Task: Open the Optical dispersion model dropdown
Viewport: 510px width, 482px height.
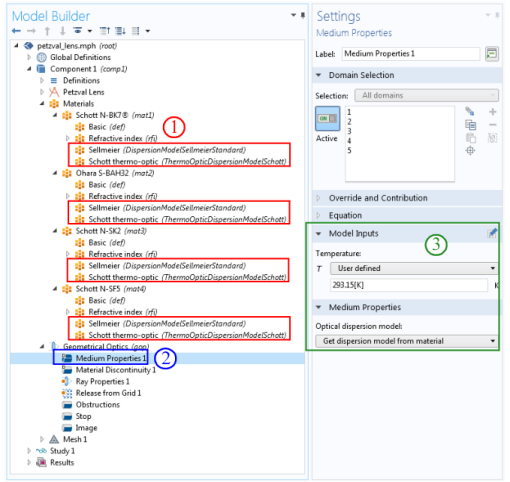Action: click(406, 341)
